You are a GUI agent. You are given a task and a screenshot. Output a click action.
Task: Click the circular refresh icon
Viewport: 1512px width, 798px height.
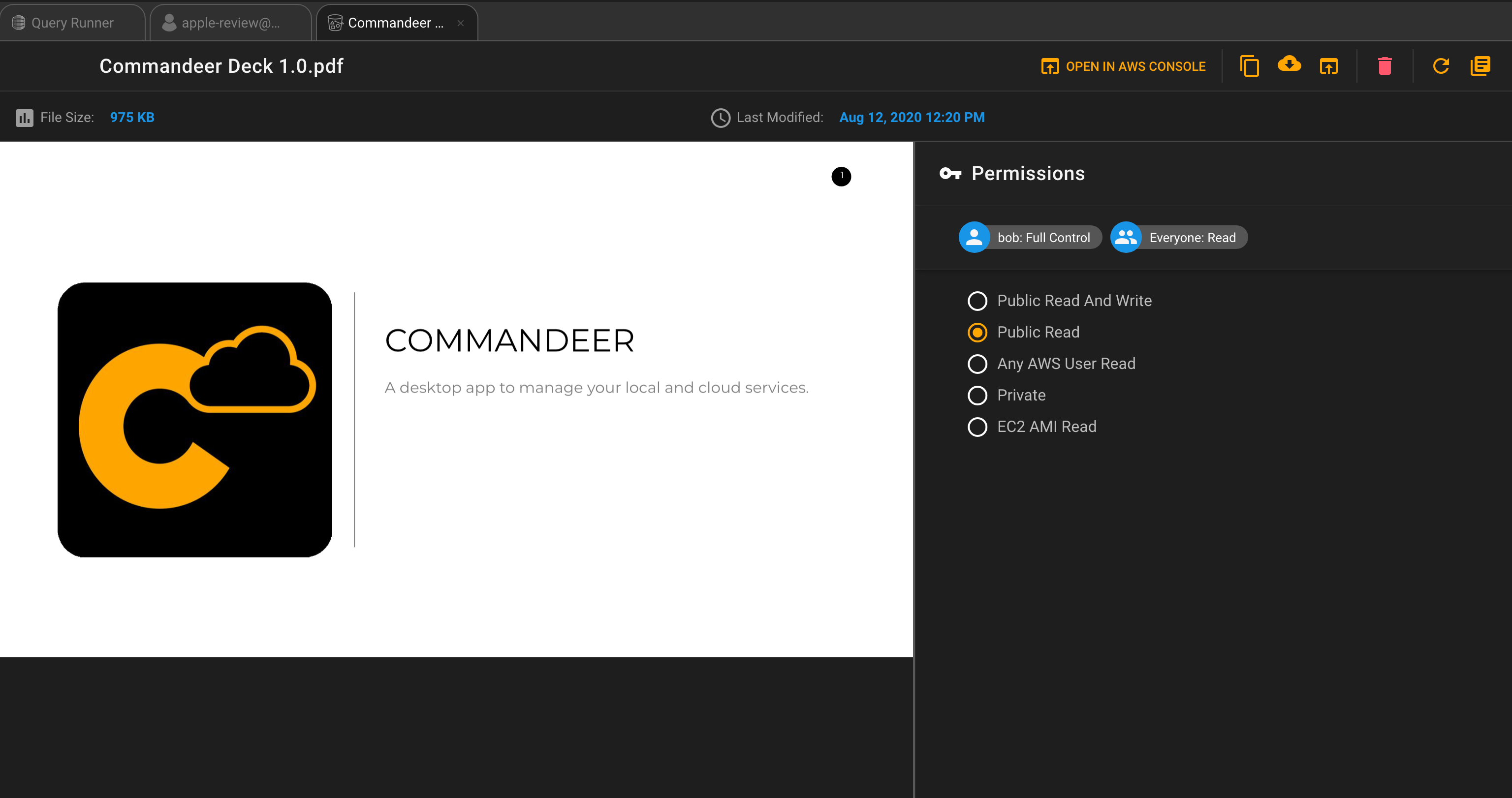point(1441,66)
